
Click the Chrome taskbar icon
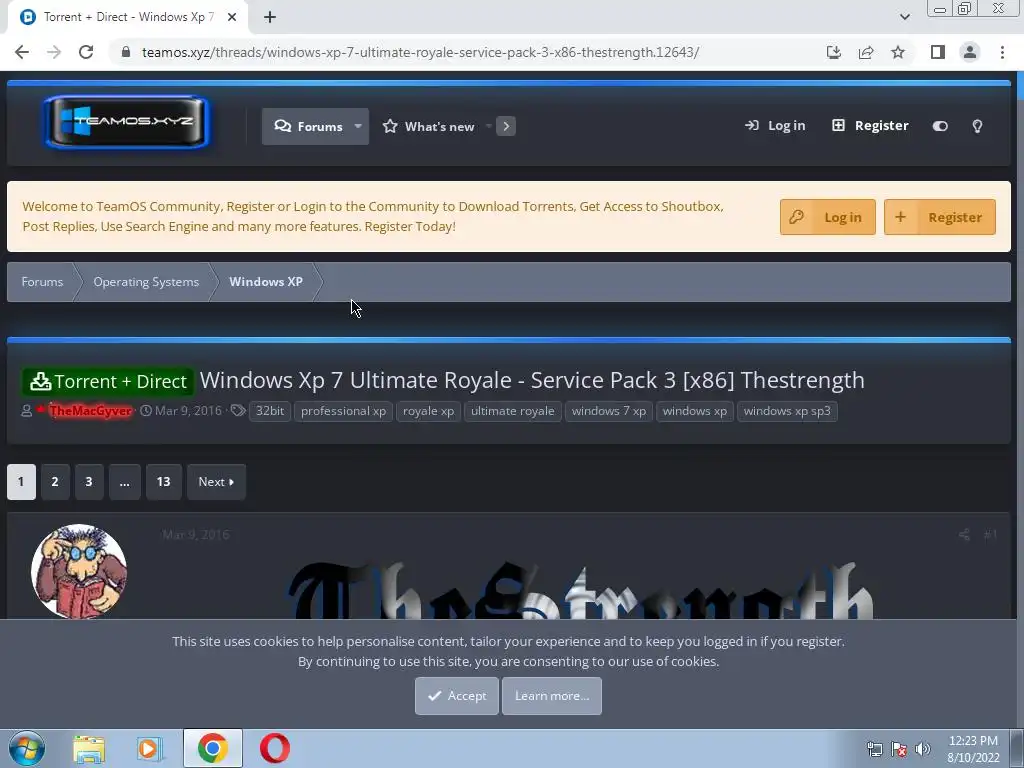tap(212, 748)
